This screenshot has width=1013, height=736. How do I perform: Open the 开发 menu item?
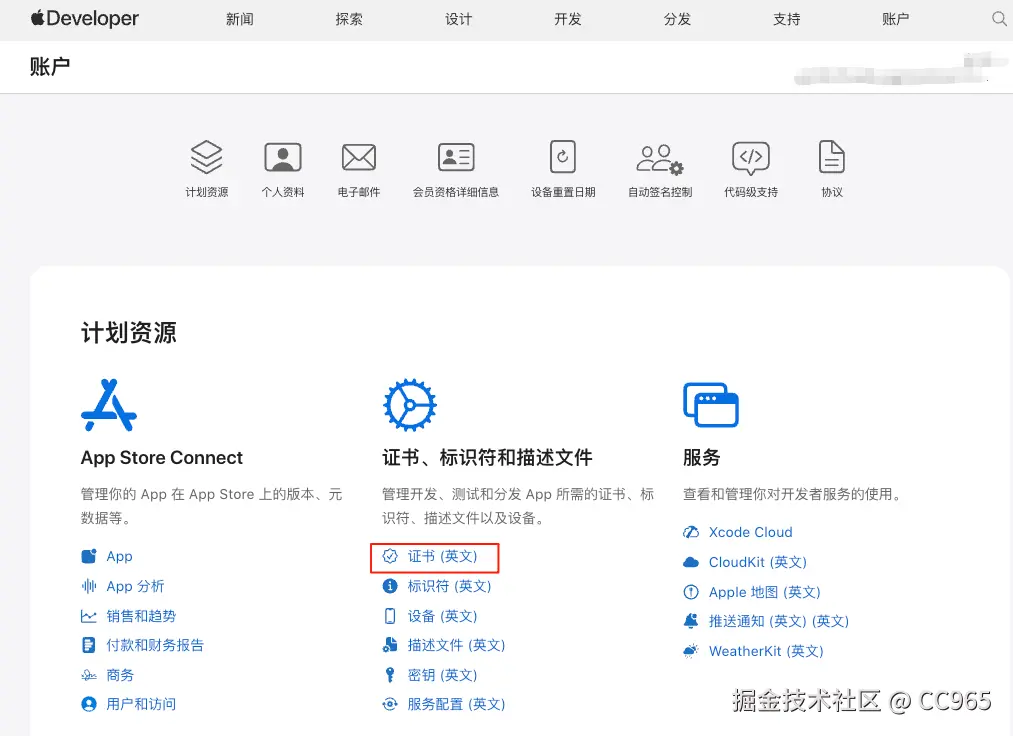pyautogui.click(x=568, y=19)
